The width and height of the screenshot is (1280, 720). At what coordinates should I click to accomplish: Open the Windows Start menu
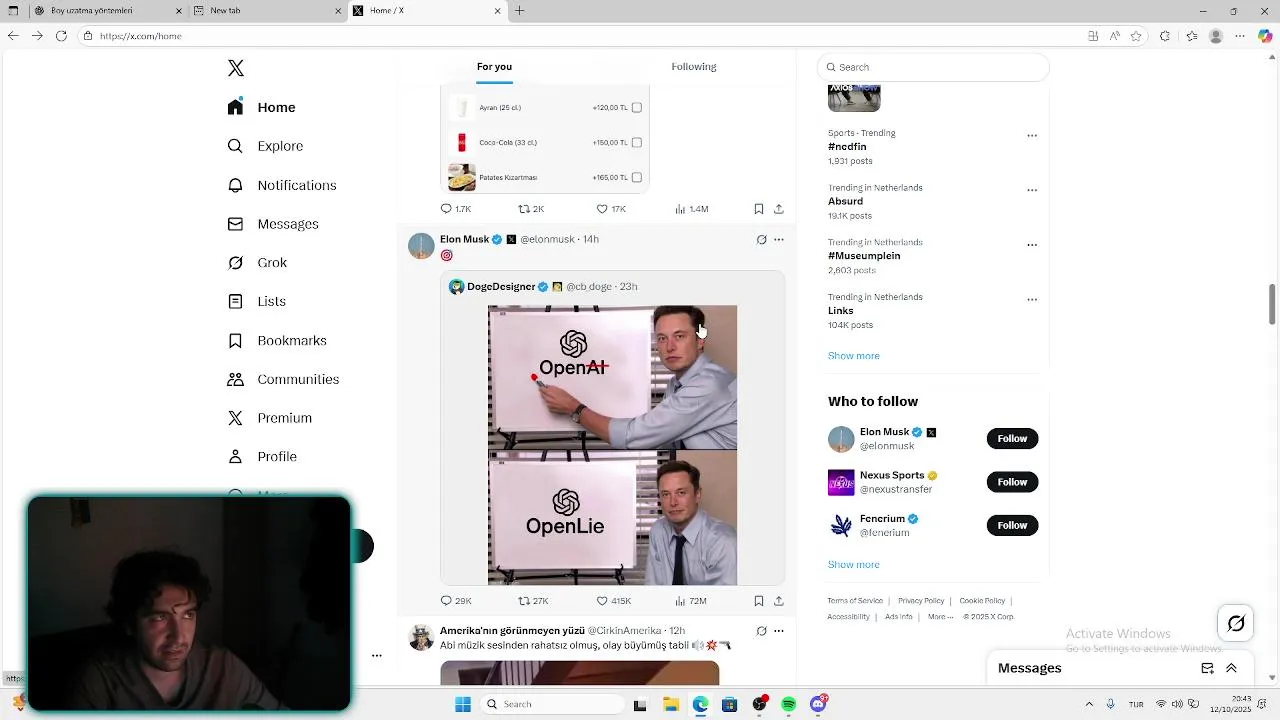(x=463, y=704)
